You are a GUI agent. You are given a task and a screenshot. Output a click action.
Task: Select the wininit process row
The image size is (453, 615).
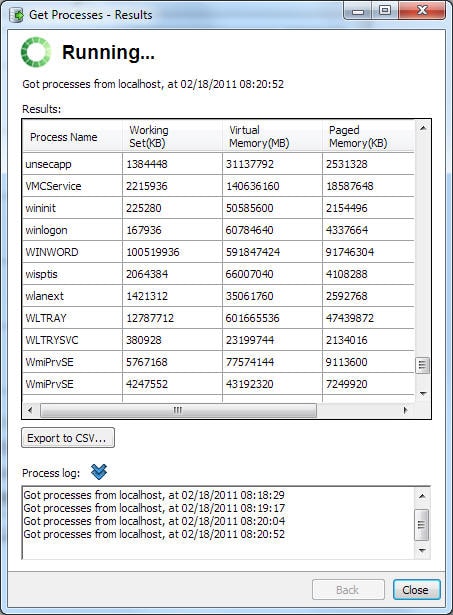click(218, 208)
